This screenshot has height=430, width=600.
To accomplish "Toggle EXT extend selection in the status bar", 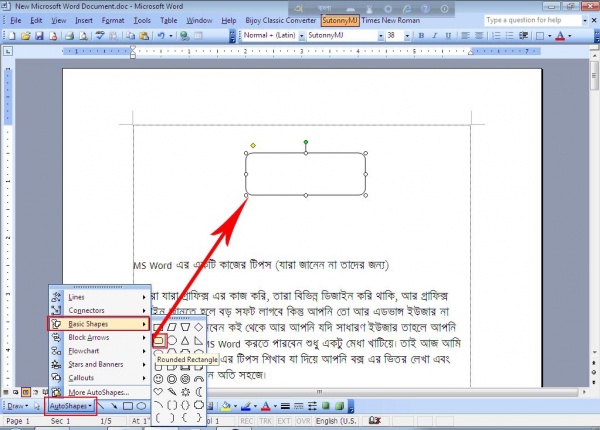I will coord(284,421).
